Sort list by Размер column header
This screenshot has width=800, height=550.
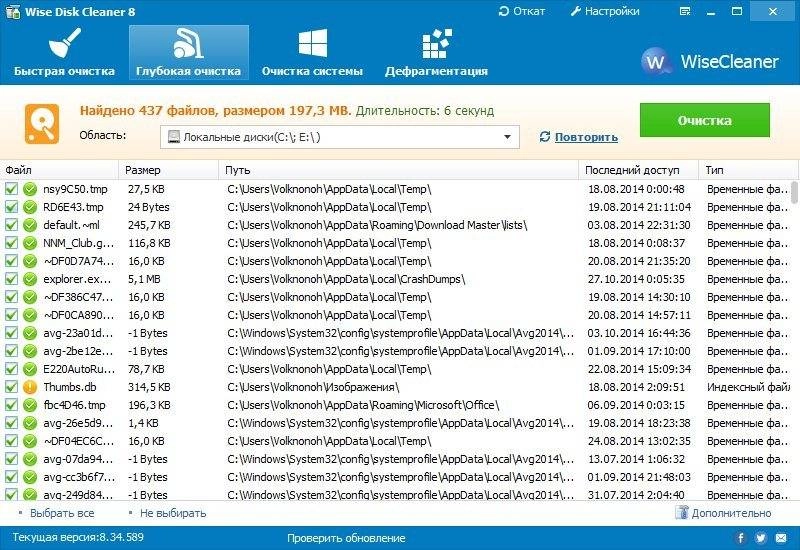click(169, 170)
